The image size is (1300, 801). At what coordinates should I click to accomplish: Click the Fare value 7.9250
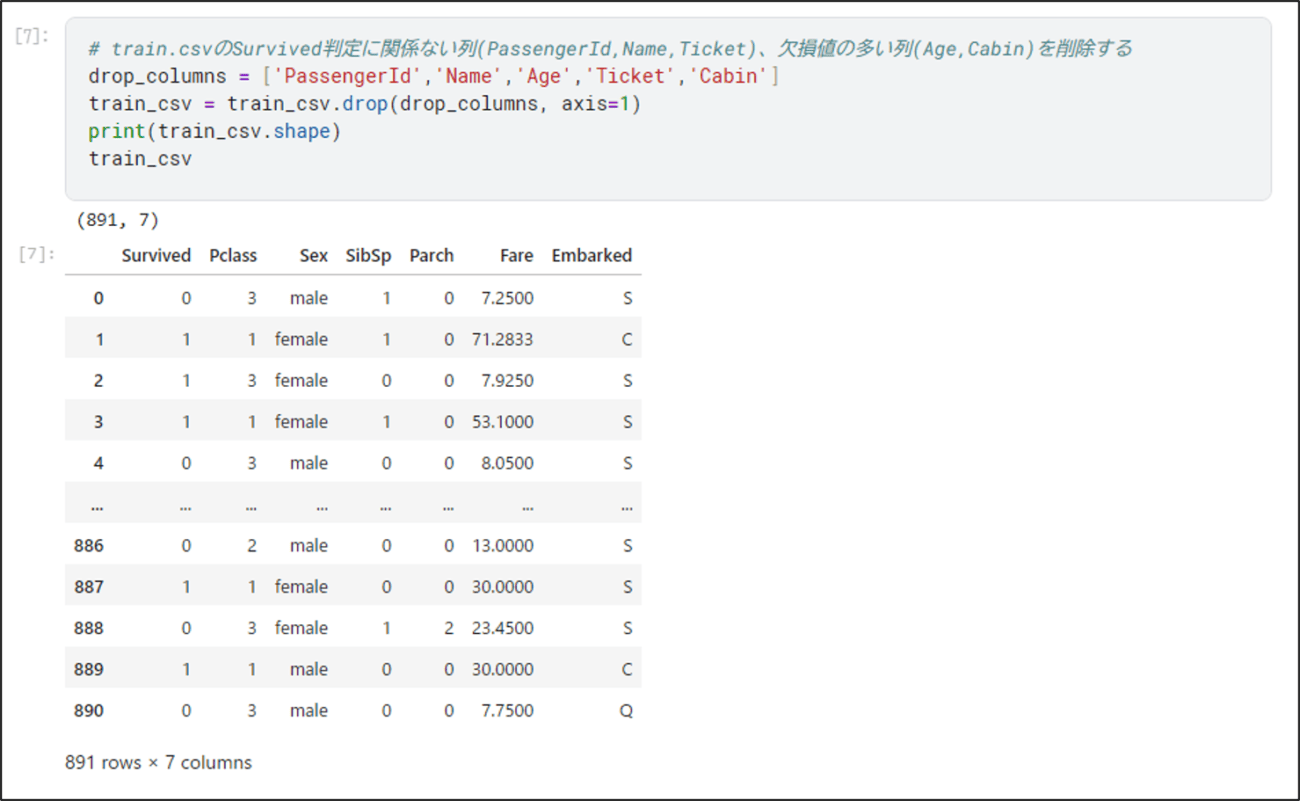pyautogui.click(x=507, y=380)
